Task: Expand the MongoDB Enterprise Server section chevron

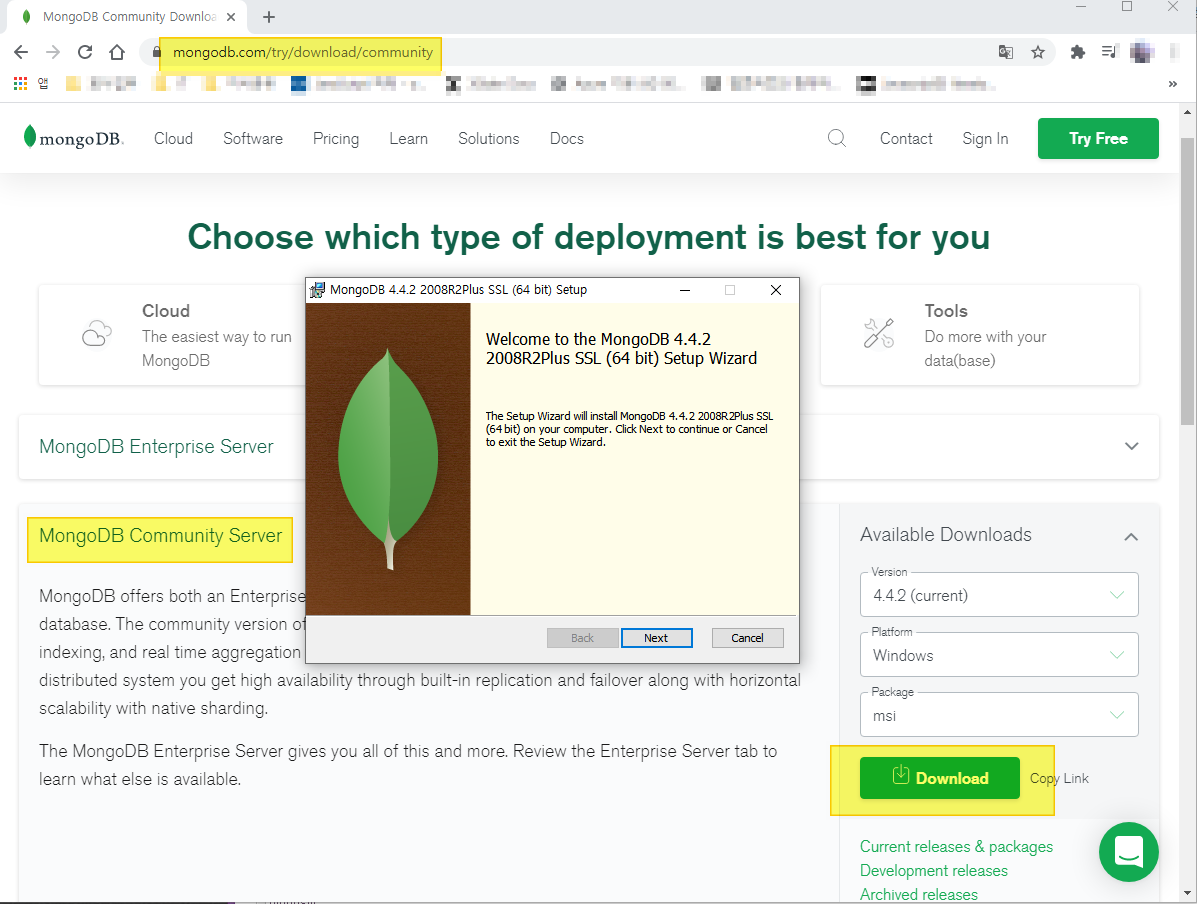Action: pyautogui.click(x=1131, y=446)
